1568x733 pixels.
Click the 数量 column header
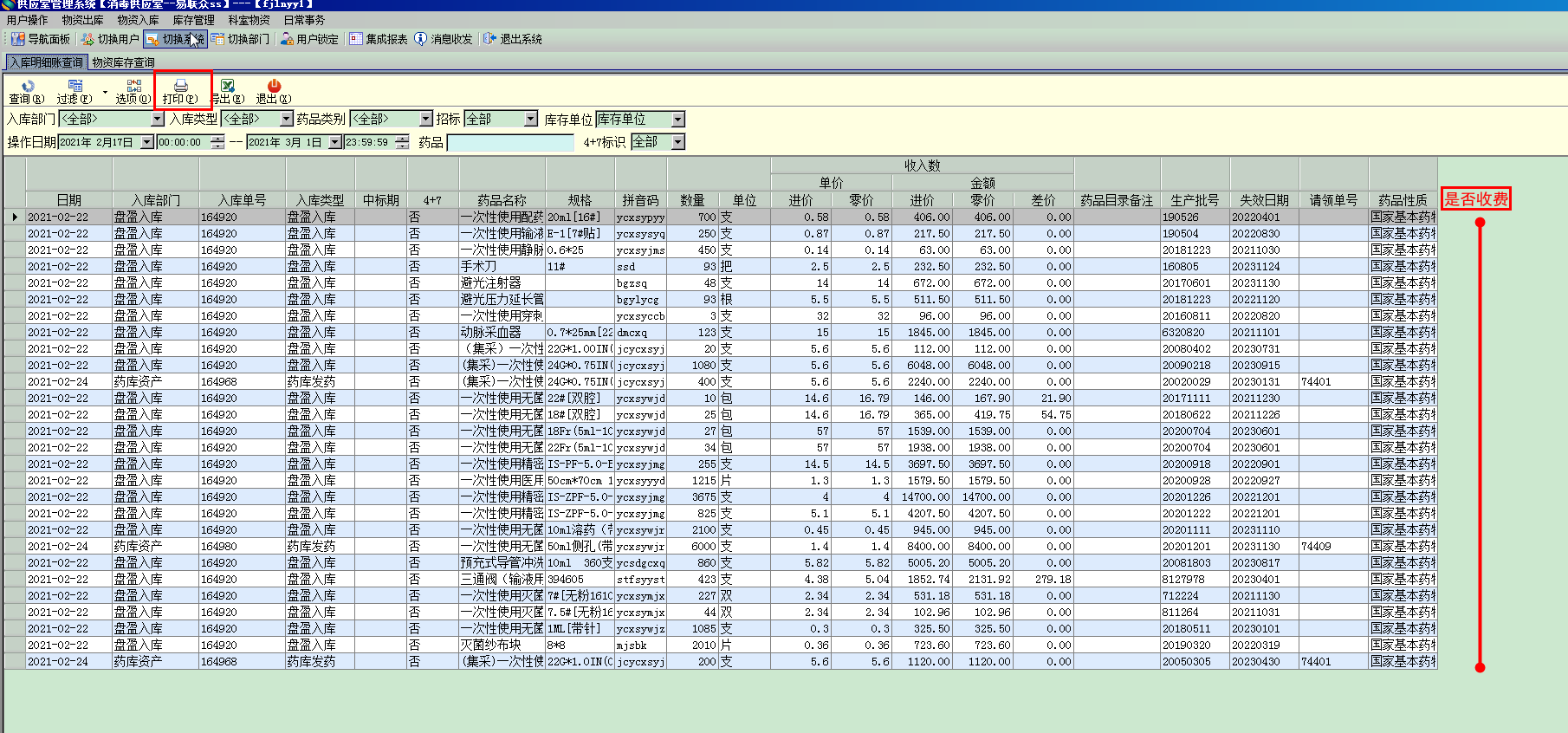pos(693,200)
